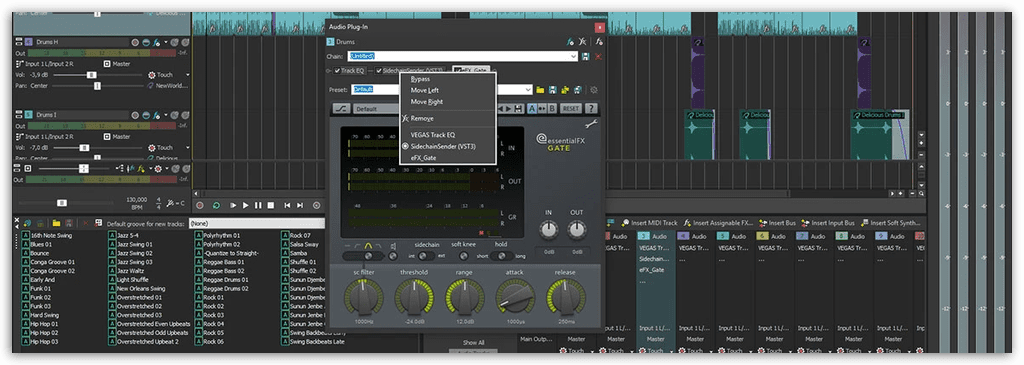Pick VEGAS Track EQ from the context menu

point(432,135)
